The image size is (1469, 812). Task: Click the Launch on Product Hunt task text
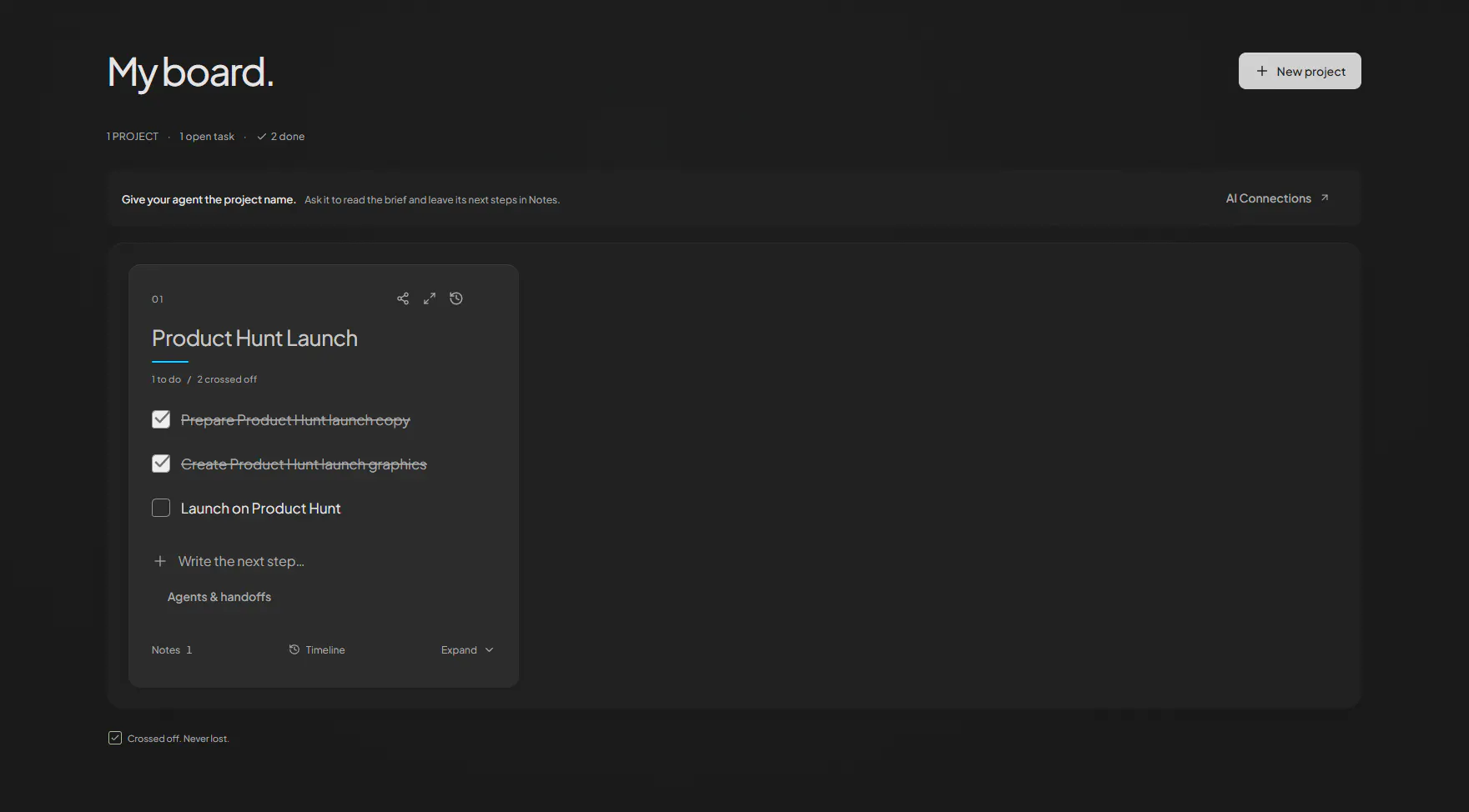[260, 509]
